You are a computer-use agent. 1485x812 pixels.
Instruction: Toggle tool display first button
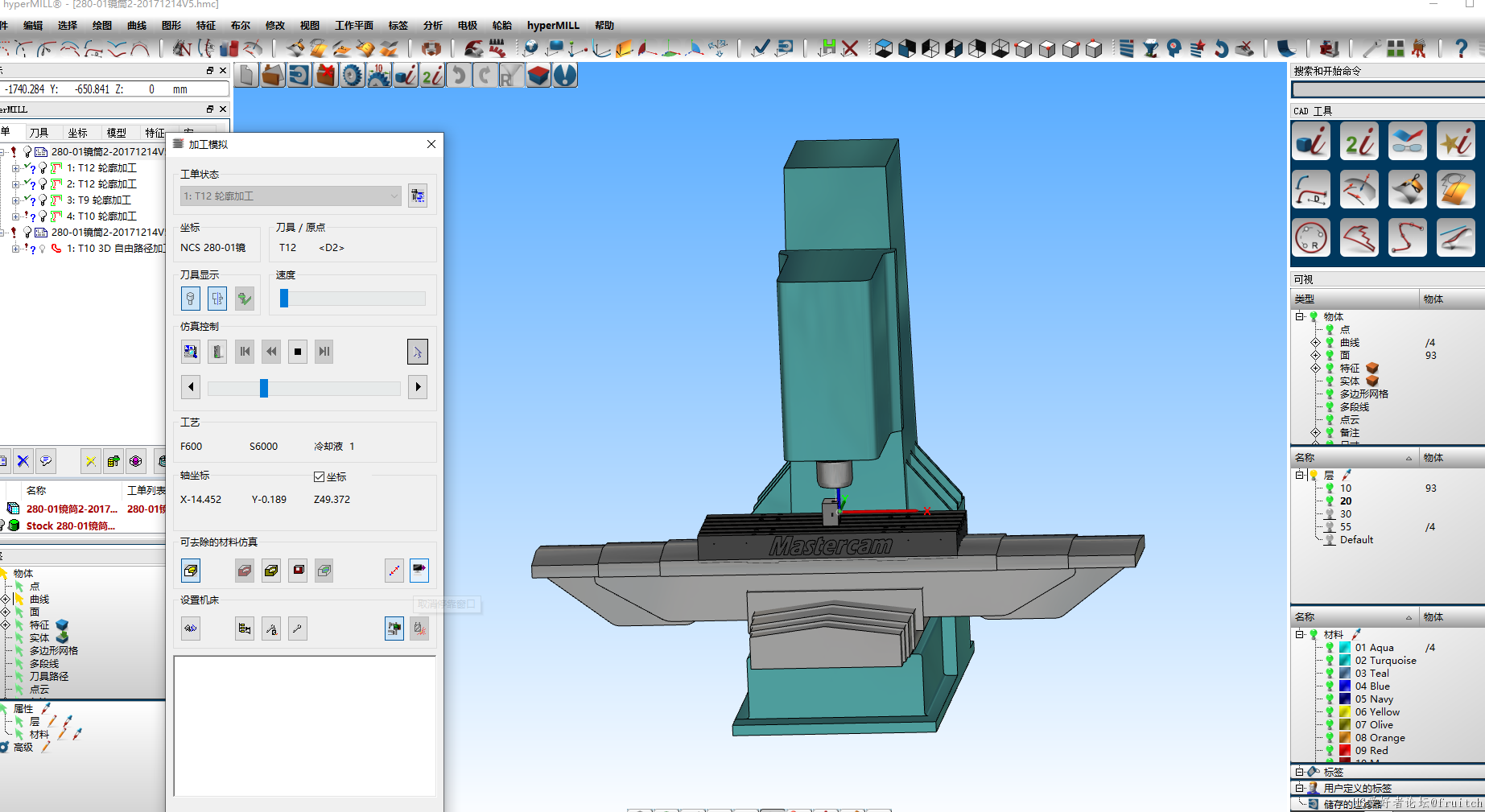(191, 299)
